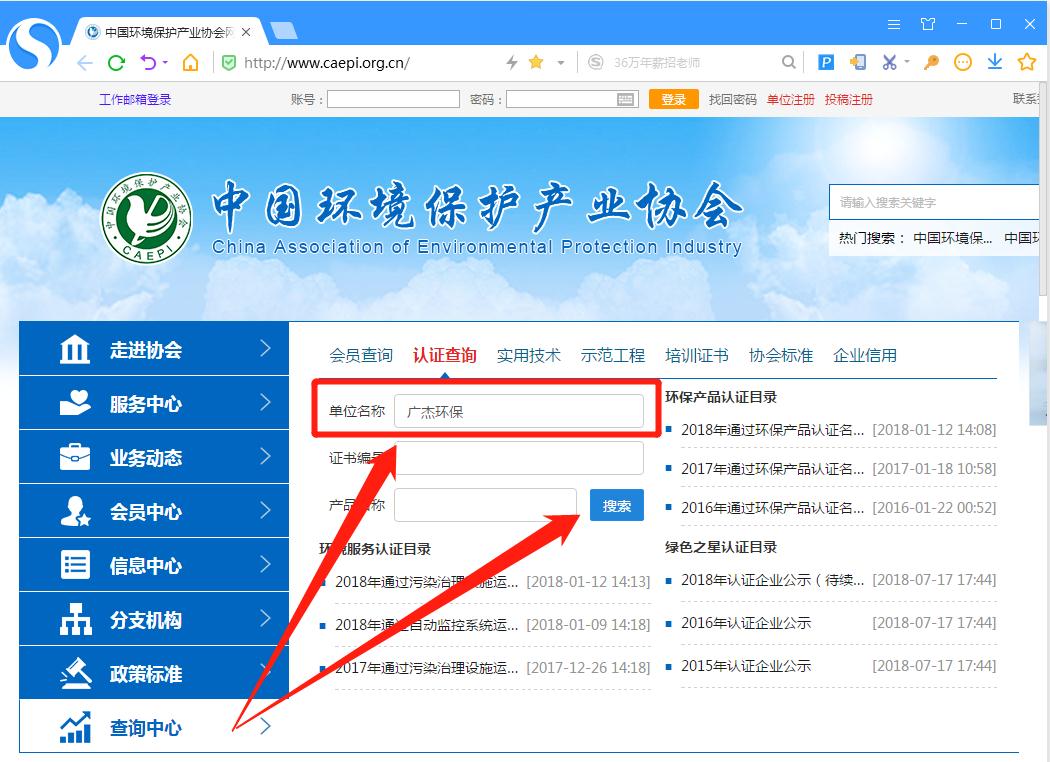
Task: Click the 请输入搜索关键字 search box
Action: (934, 202)
